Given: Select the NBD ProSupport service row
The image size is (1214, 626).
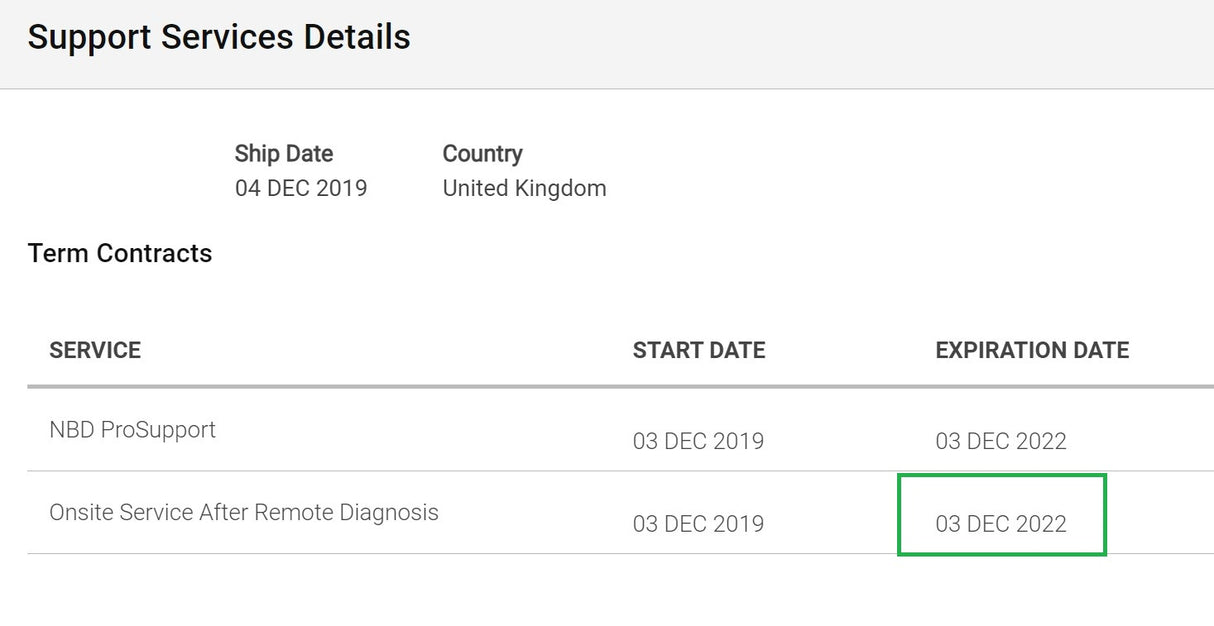Looking at the screenshot, I should coord(620,430).
